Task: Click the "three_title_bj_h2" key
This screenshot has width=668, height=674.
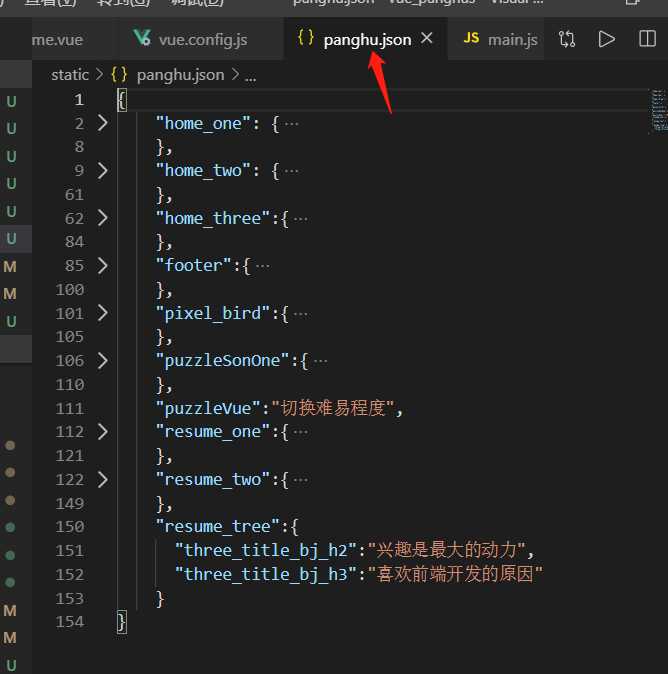Action: click(266, 550)
